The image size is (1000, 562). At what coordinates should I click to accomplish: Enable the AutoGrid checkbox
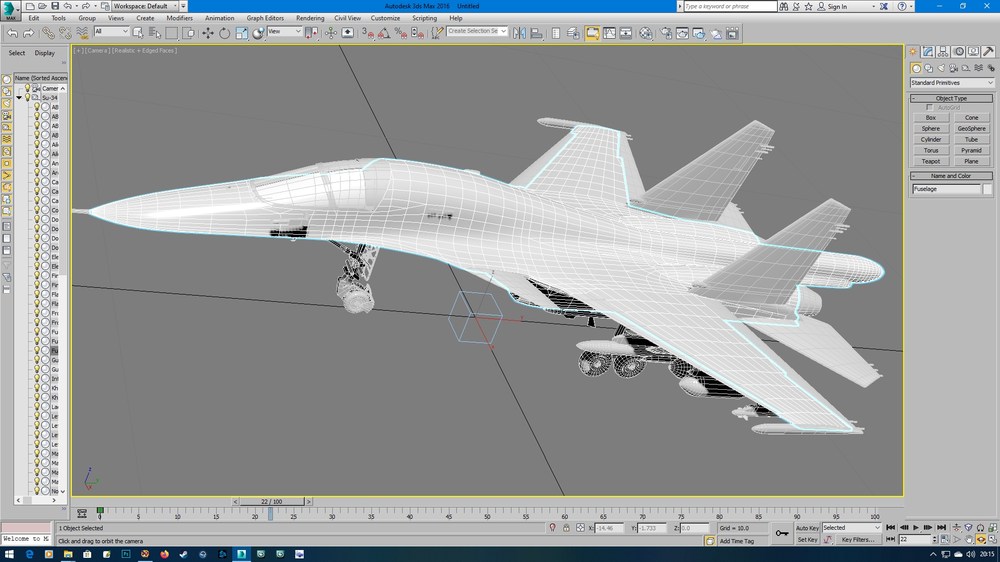pos(929,107)
